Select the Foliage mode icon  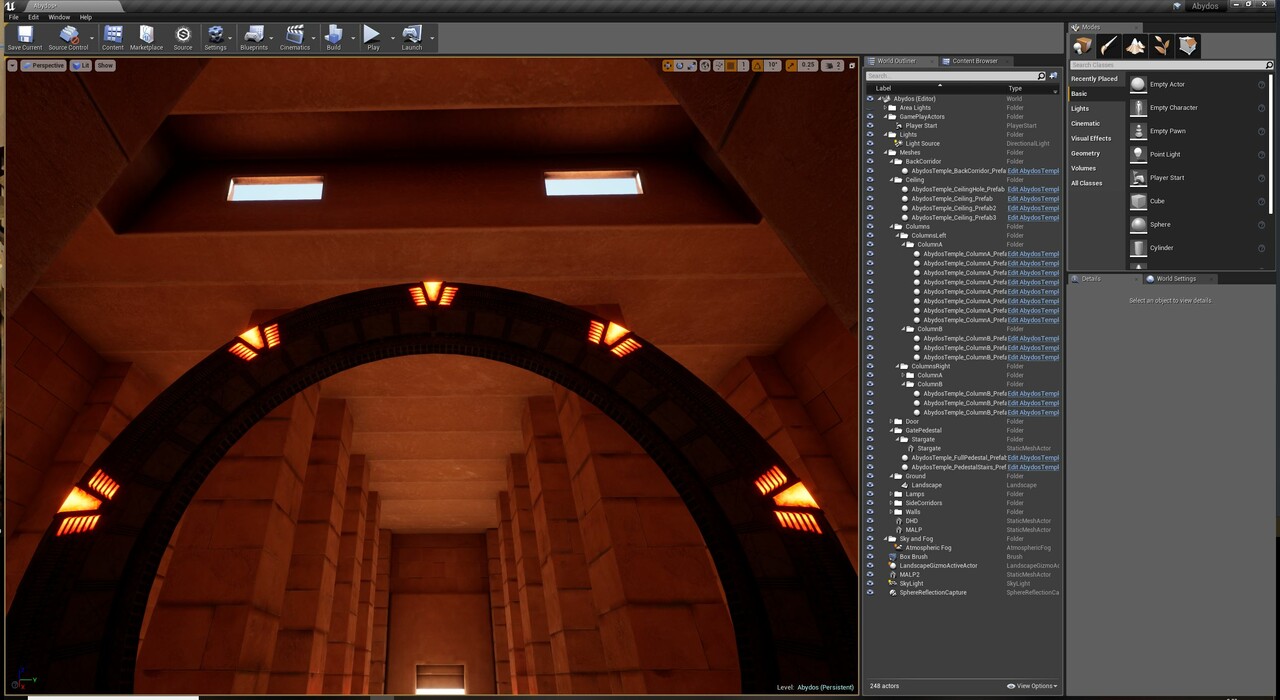[x=1161, y=46]
